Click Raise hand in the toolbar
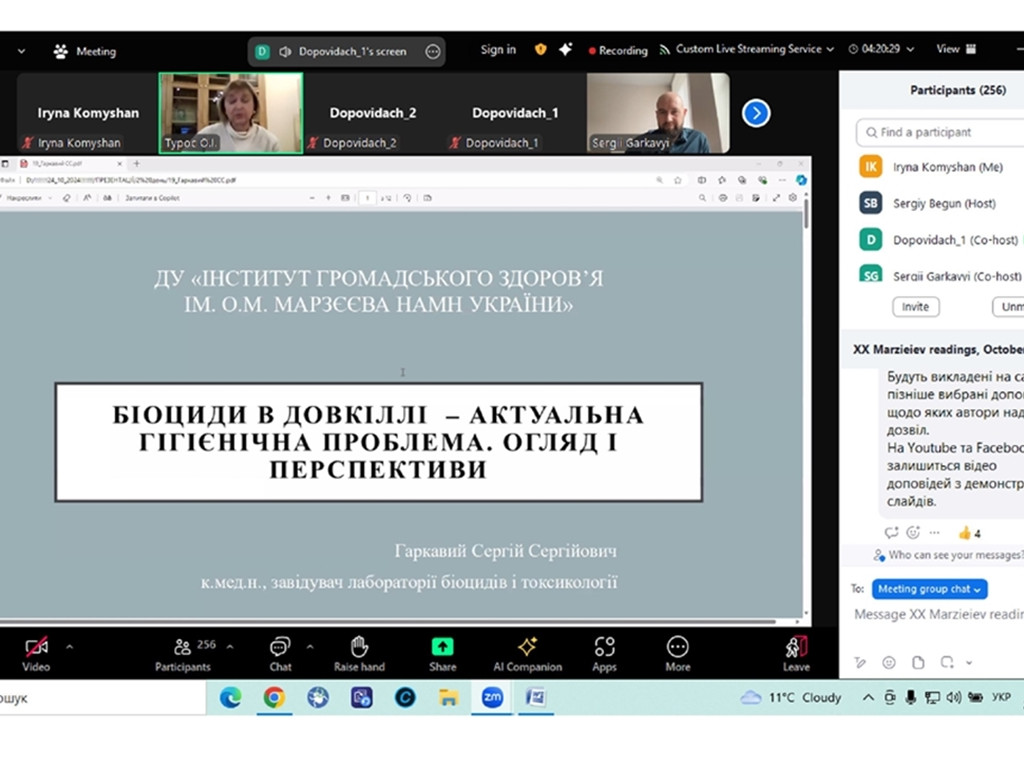This screenshot has width=1024, height=768. pos(359,654)
